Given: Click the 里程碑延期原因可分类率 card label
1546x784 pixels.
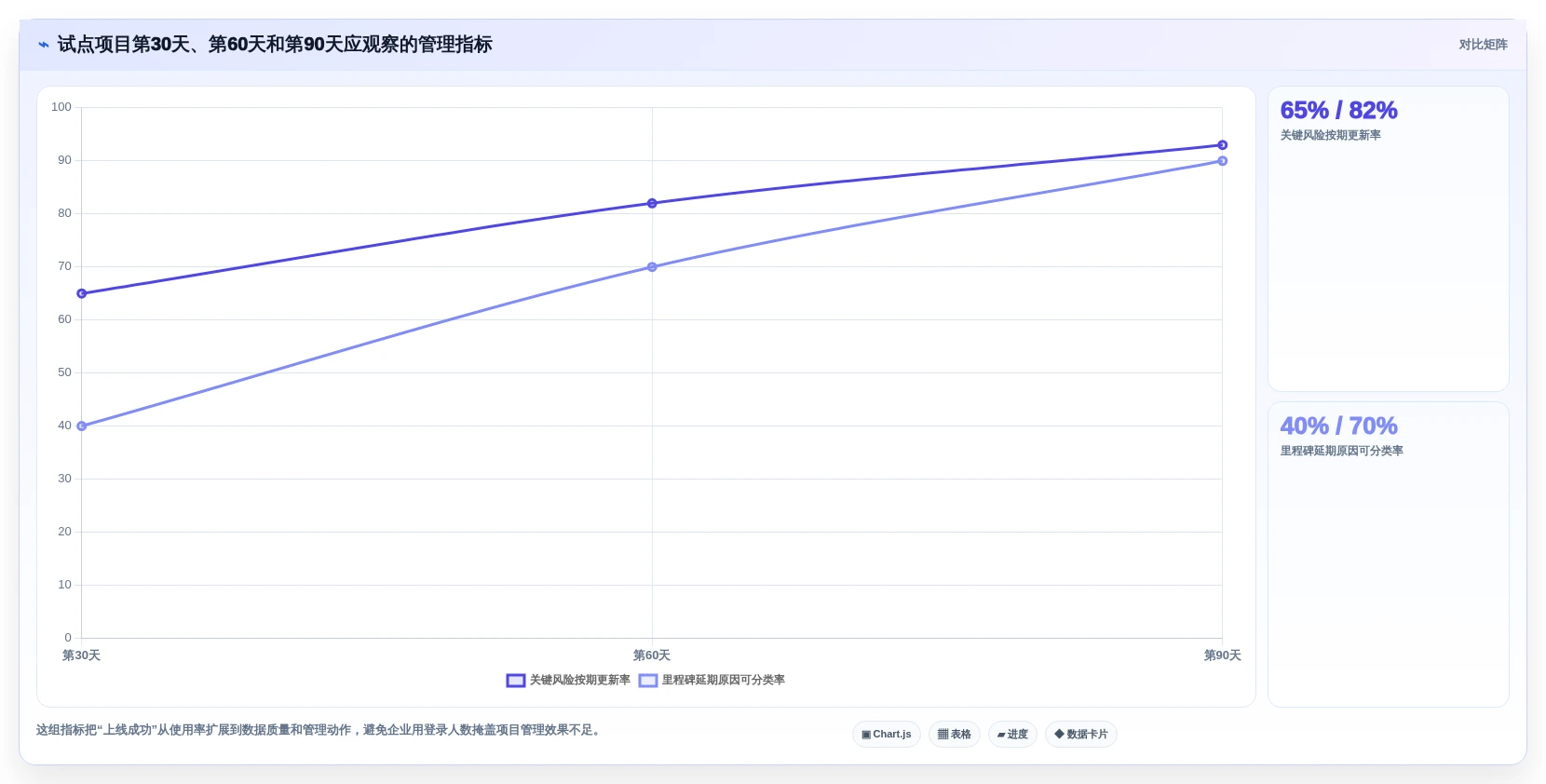Looking at the screenshot, I should coord(1341,452).
